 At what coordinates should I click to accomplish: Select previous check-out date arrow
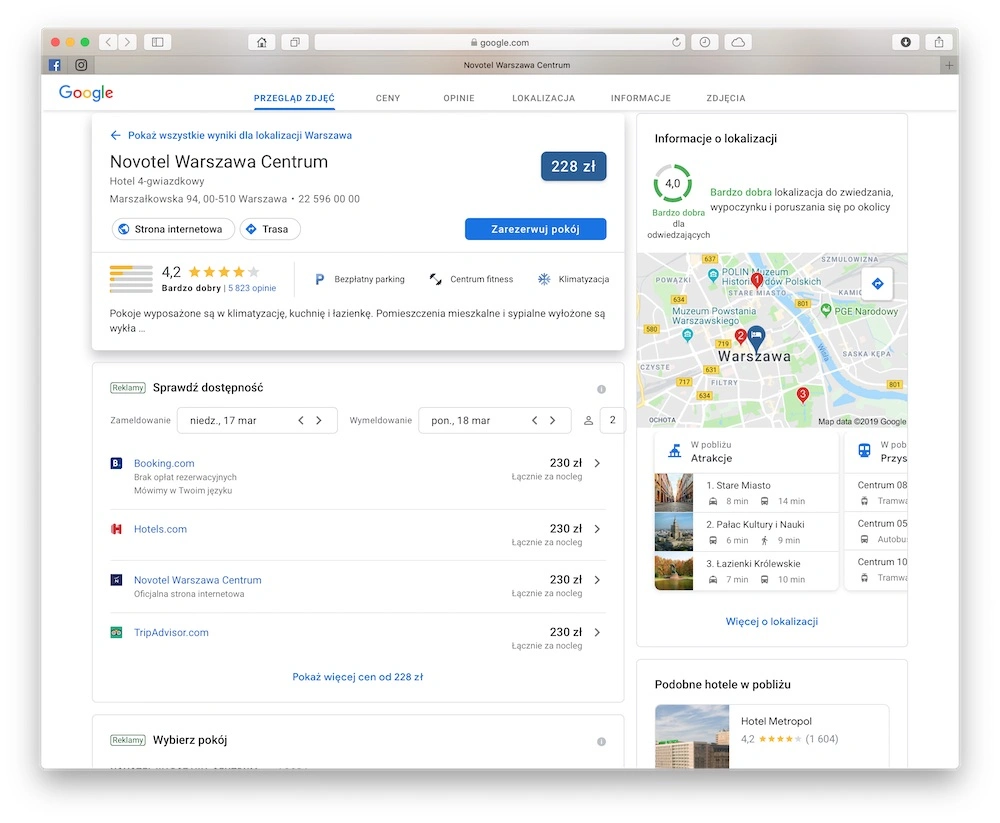pos(534,420)
